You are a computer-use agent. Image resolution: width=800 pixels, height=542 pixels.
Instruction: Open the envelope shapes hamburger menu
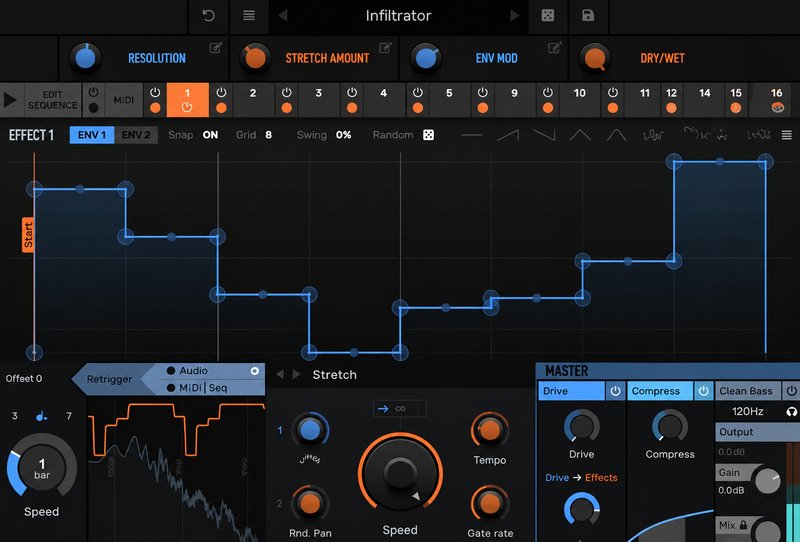787,135
